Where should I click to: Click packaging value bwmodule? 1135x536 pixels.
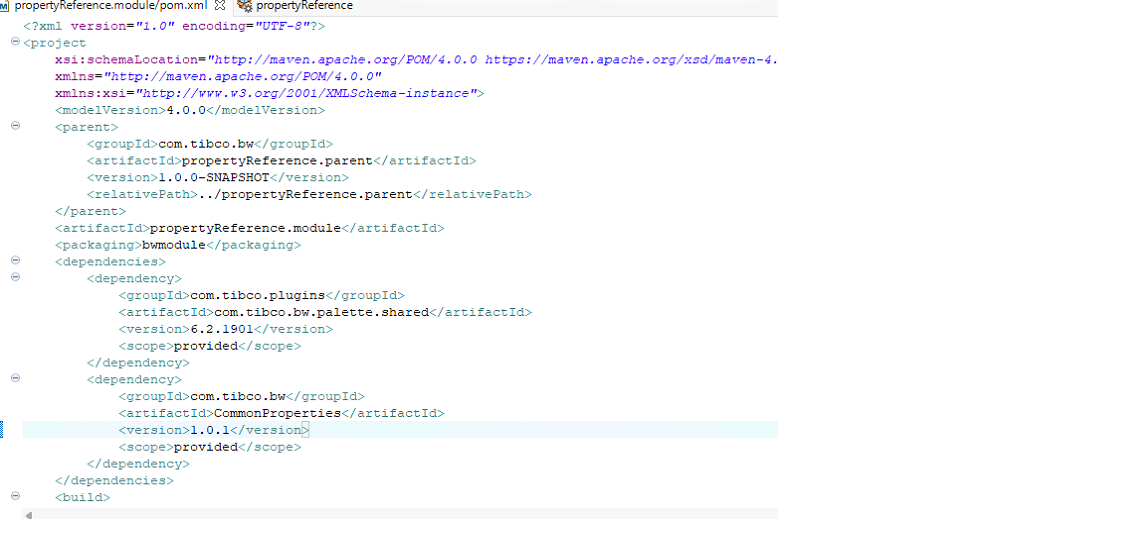point(174,245)
